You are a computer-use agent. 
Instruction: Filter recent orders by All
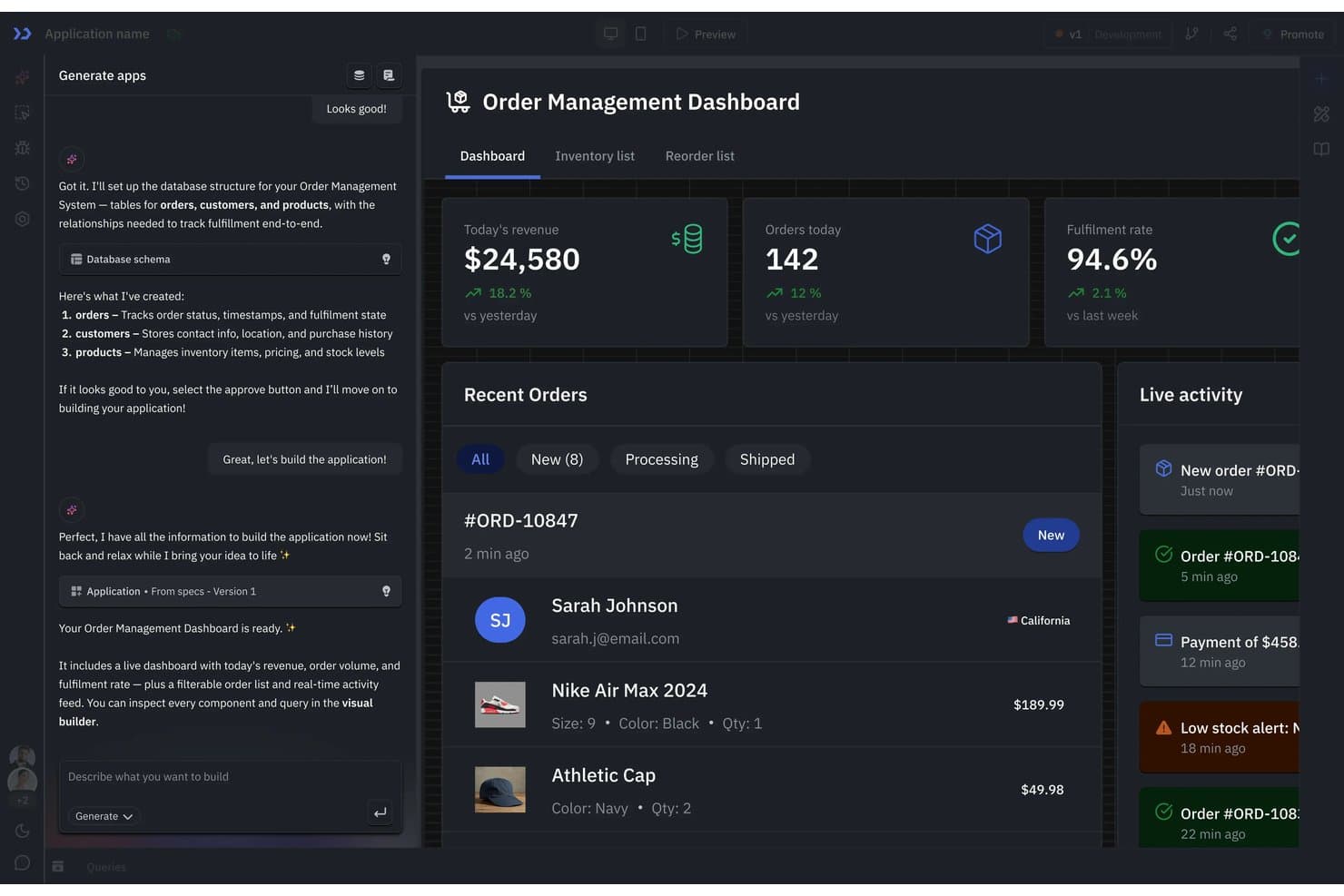click(480, 459)
